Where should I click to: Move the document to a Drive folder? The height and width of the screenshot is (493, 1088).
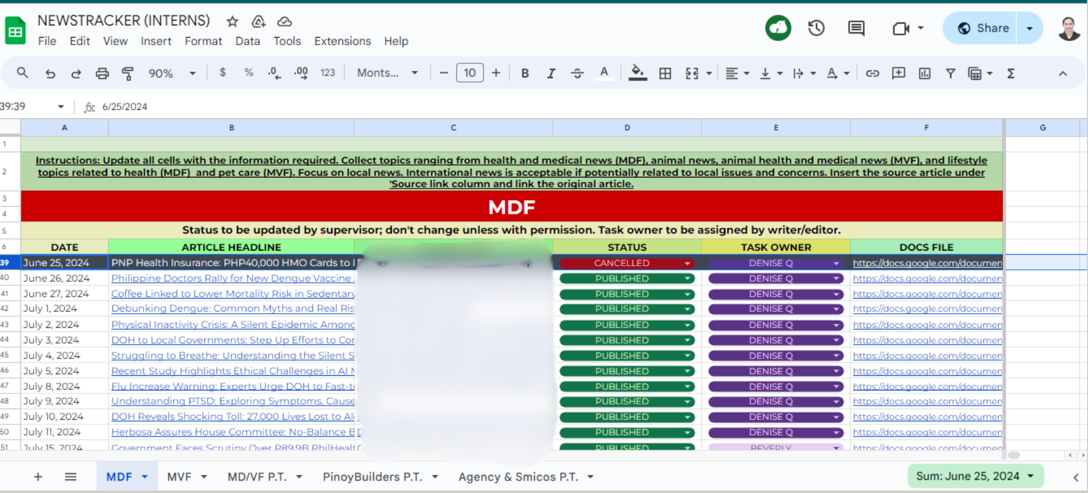[x=258, y=21]
